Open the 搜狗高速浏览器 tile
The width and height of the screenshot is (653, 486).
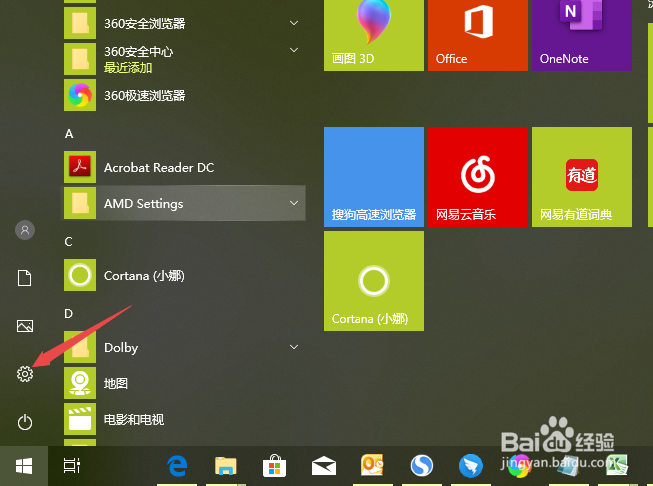(374, 177)
